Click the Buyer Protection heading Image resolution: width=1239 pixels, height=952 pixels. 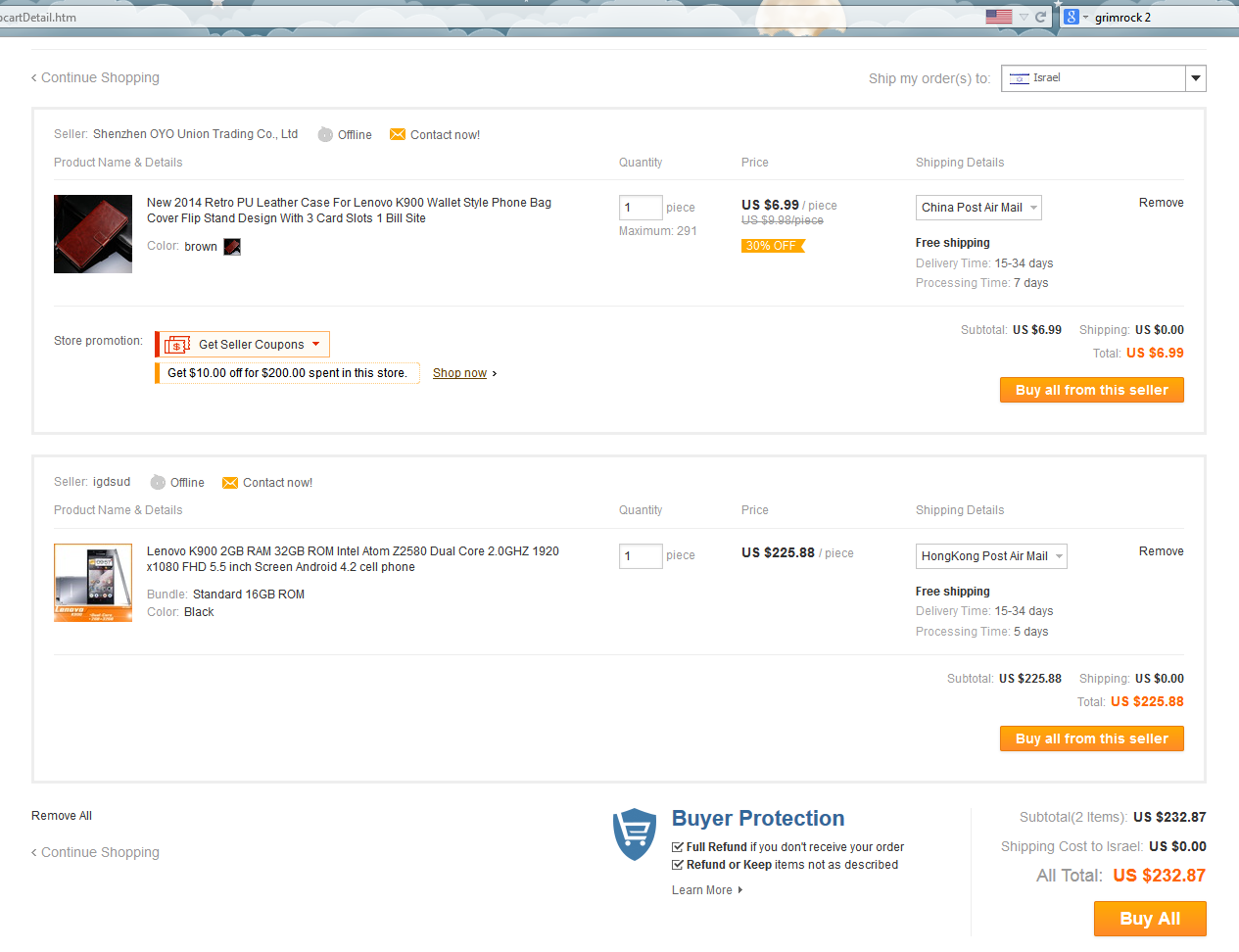pyautogui.click(x=758, y=819)
